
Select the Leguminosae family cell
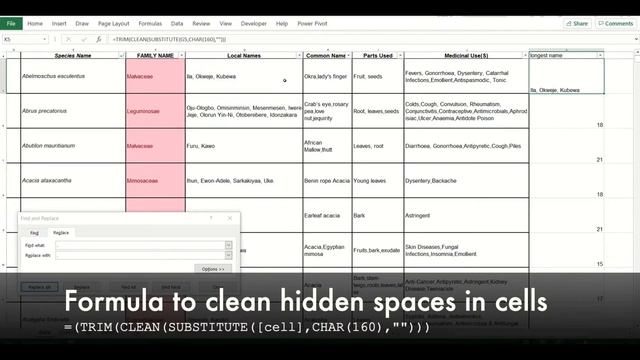coord(156,111)
